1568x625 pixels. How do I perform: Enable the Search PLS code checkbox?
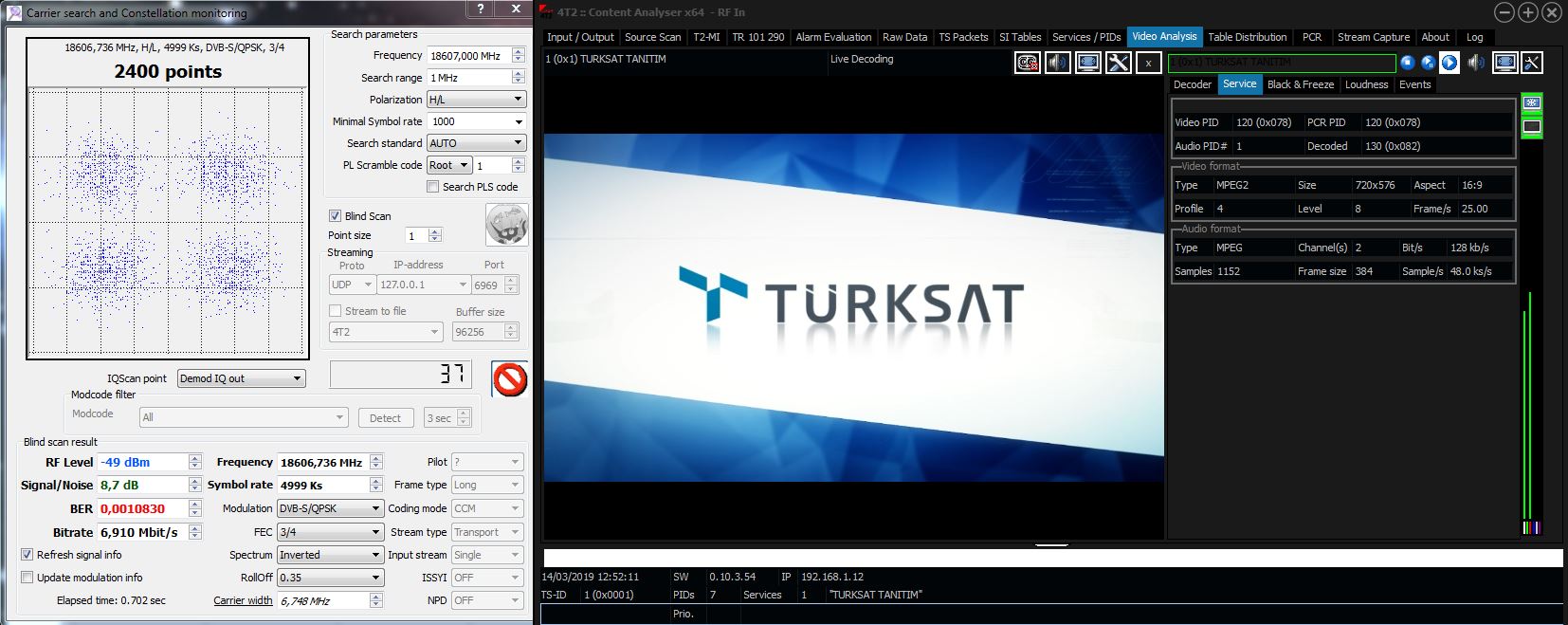(433, 187)
